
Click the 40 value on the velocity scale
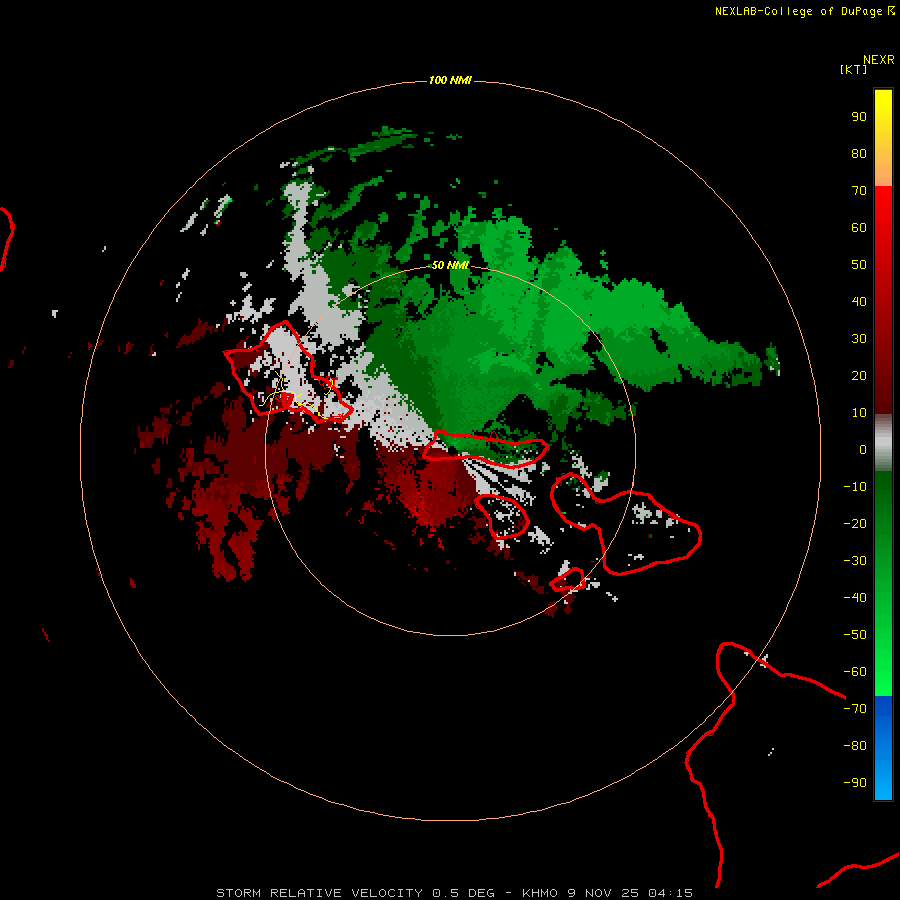859,301
